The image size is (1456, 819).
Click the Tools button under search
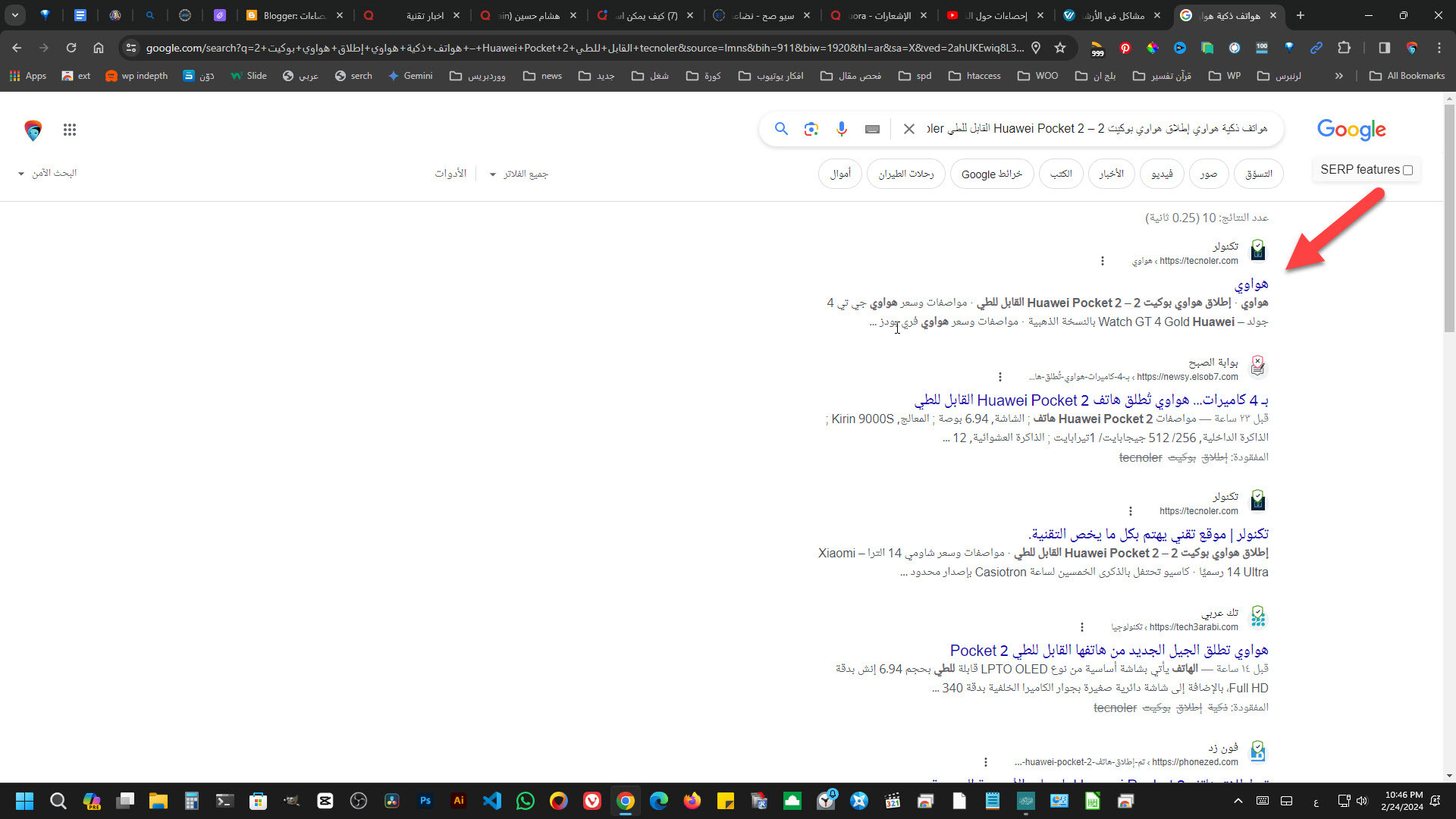coord(450,174)
